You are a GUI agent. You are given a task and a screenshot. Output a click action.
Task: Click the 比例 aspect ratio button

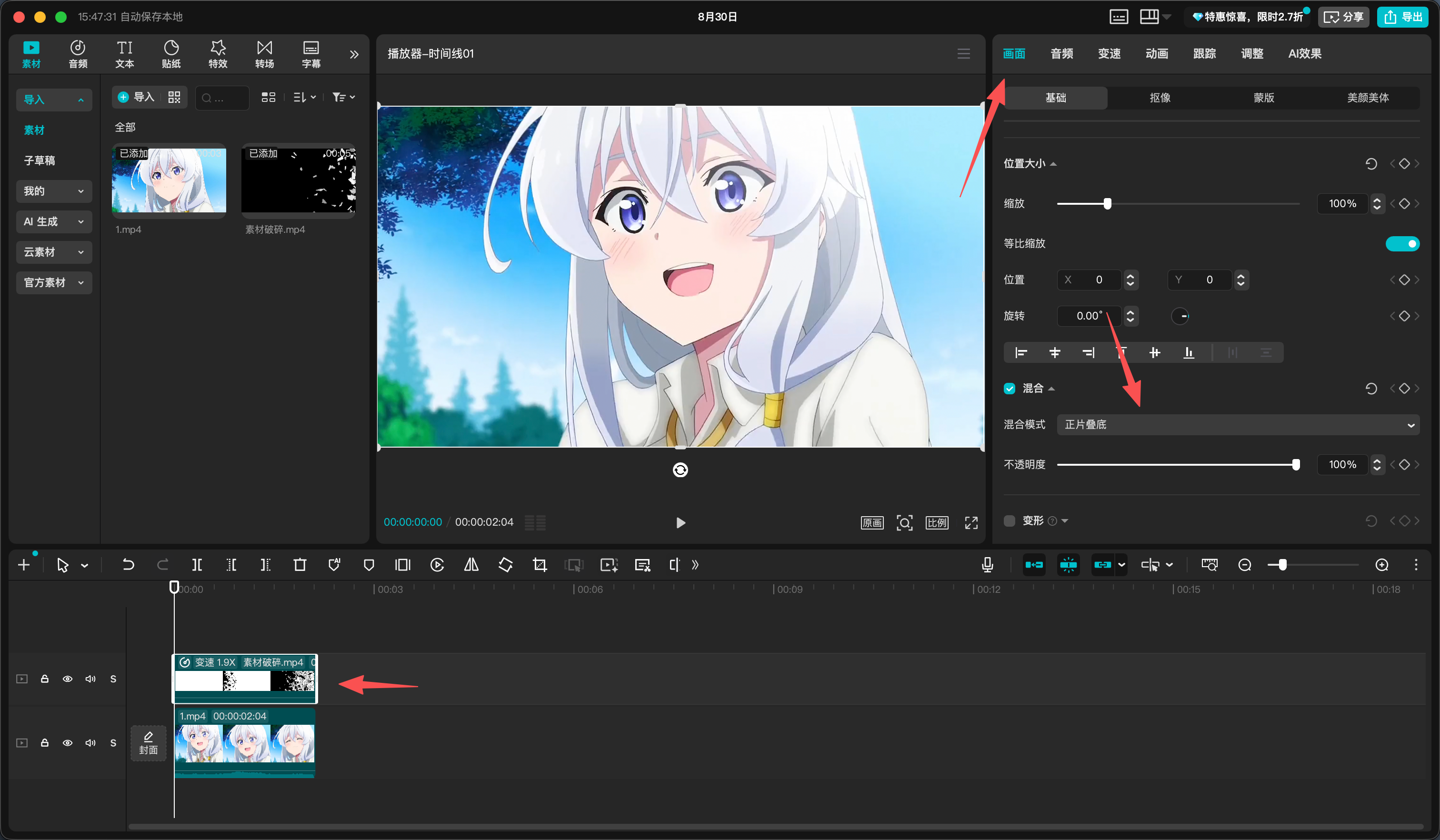pyautogui.click(x=937, y=522)
